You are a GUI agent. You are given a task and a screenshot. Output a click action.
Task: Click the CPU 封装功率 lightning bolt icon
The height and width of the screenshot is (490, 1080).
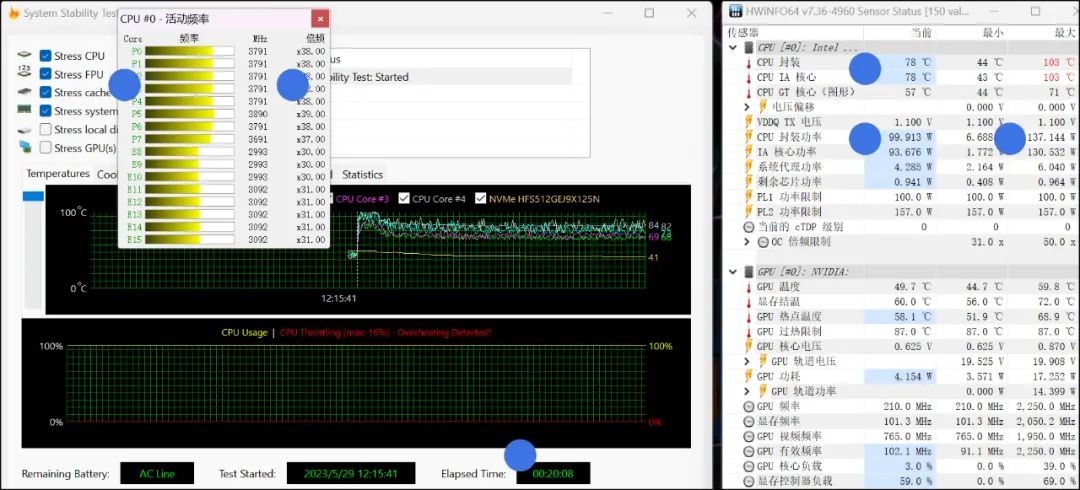pyautogui.click(x=747, y=137)
